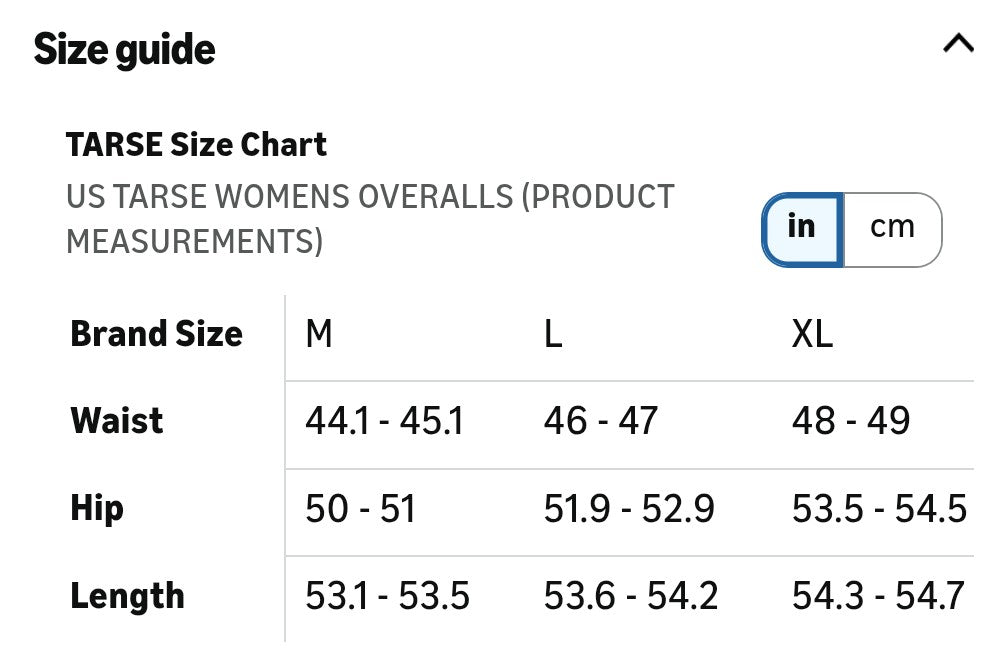Select the L size column header

[x=553, y=334]
